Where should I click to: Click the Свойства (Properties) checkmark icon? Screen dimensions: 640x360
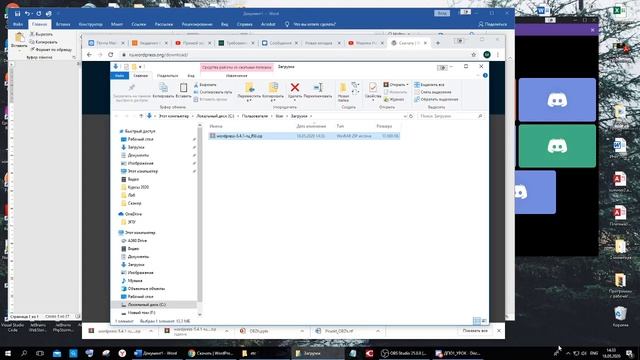point(373,87)
